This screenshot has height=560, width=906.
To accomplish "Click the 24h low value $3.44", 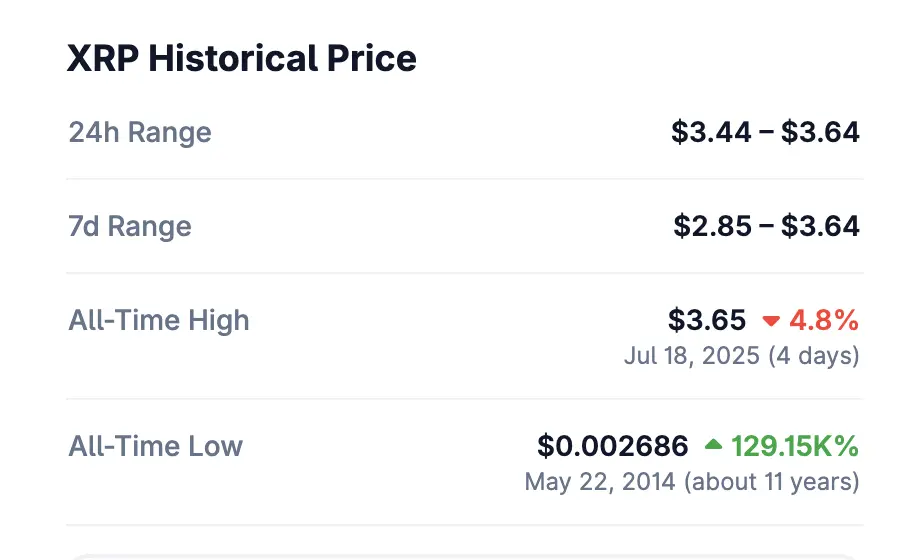I will 711,132.
